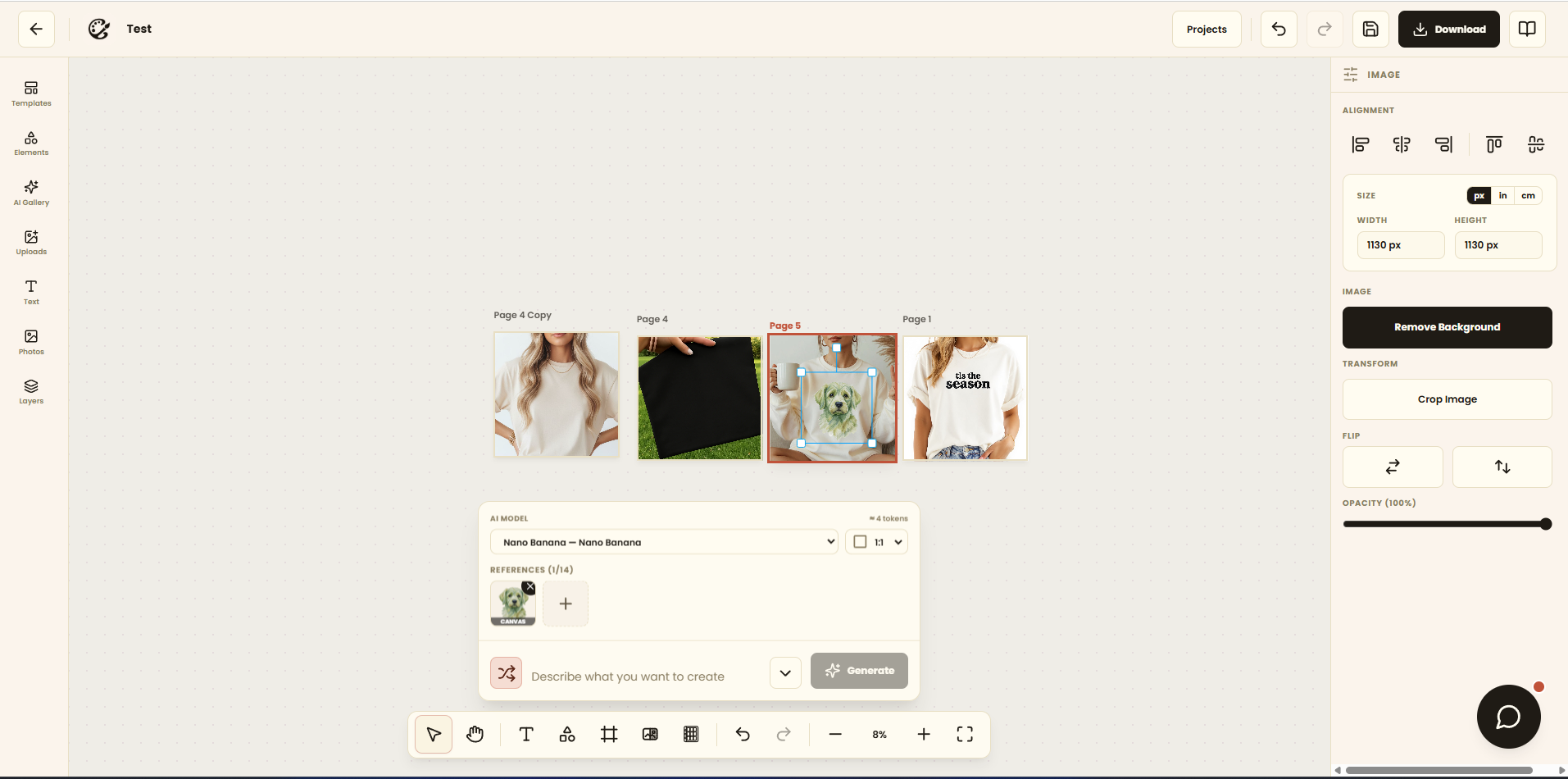Viewport: 1568px width, 779px height.
Task: Open the guide book icon
Action: (x=1527, y=29)
